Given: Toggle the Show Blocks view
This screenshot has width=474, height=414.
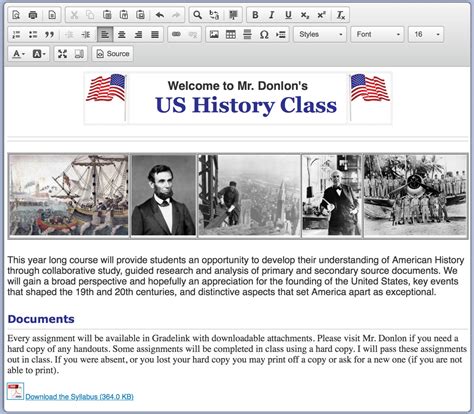Looking at the screenshot, I should [79, 54].
